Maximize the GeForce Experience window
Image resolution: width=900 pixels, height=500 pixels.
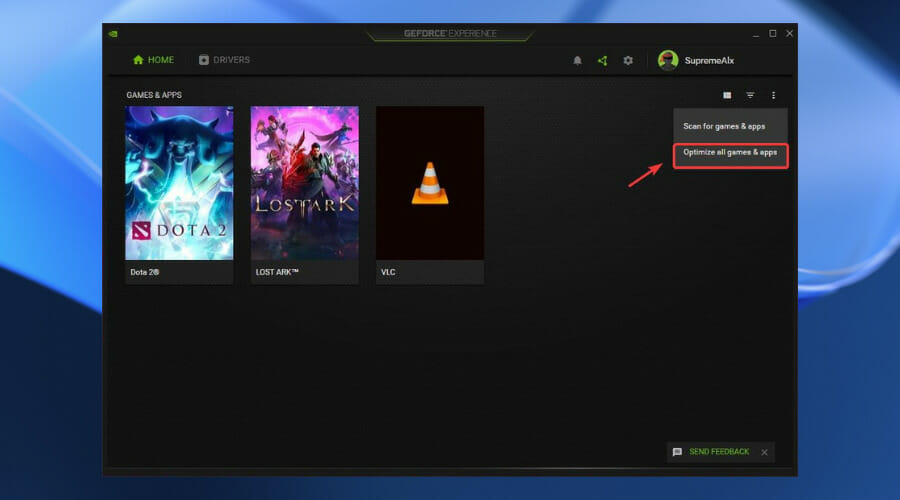773,34
